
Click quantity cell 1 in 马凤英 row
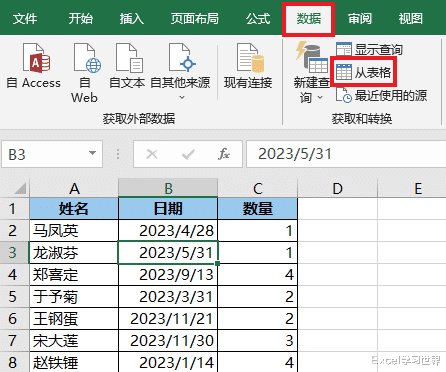(257, 231)
